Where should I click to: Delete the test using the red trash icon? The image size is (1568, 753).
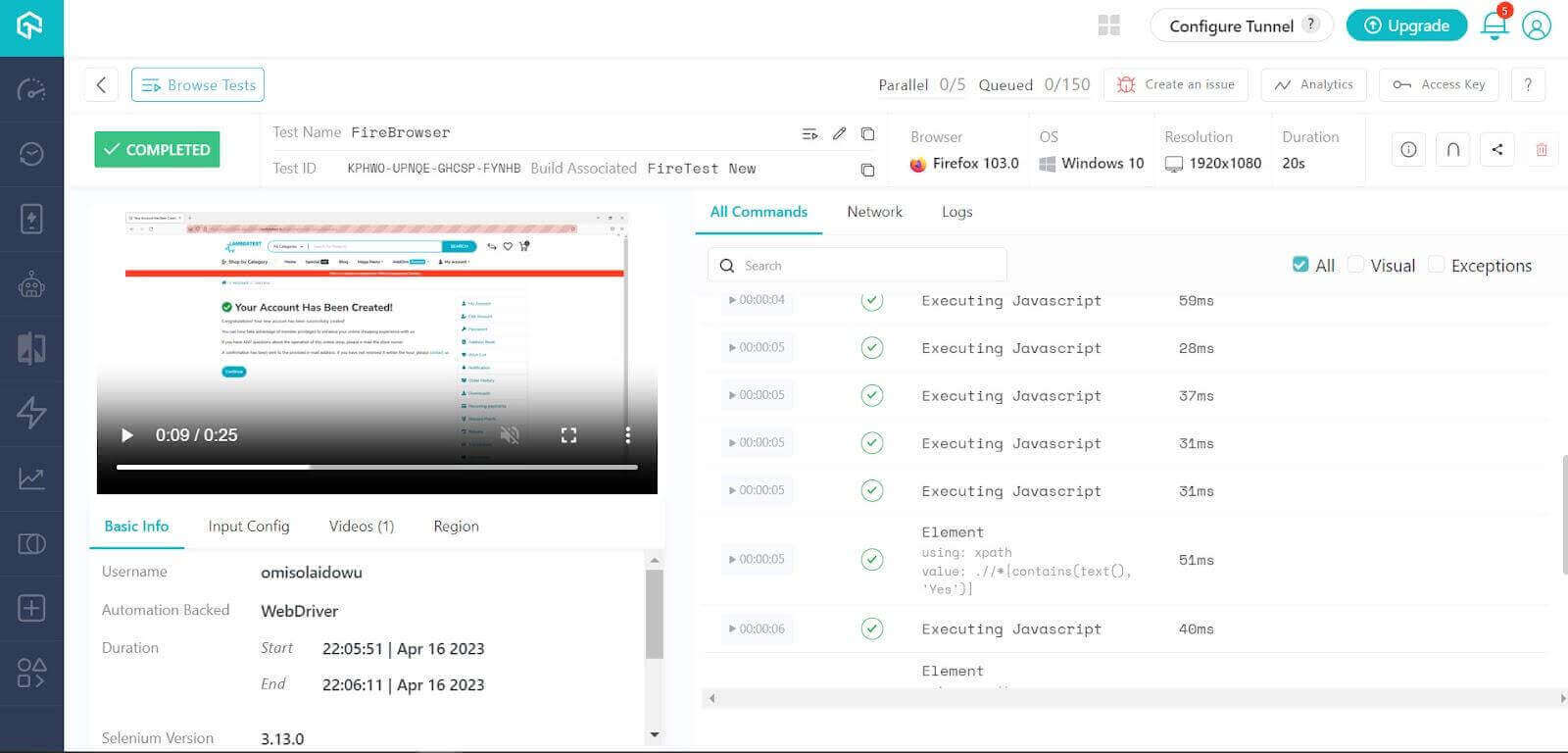(1542, 150)
